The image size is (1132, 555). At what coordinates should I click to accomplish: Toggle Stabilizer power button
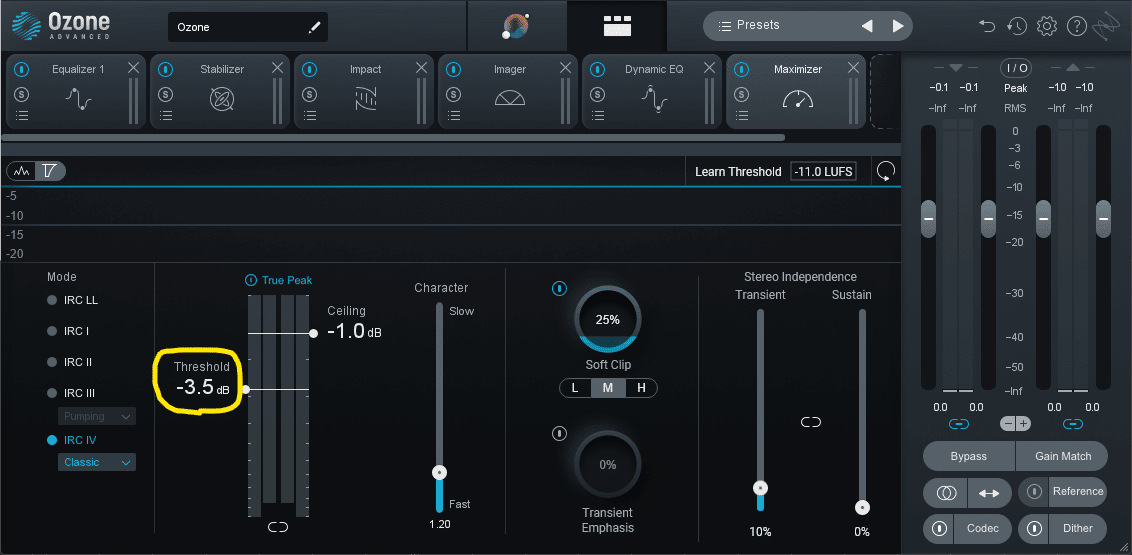tap(166, 69)
